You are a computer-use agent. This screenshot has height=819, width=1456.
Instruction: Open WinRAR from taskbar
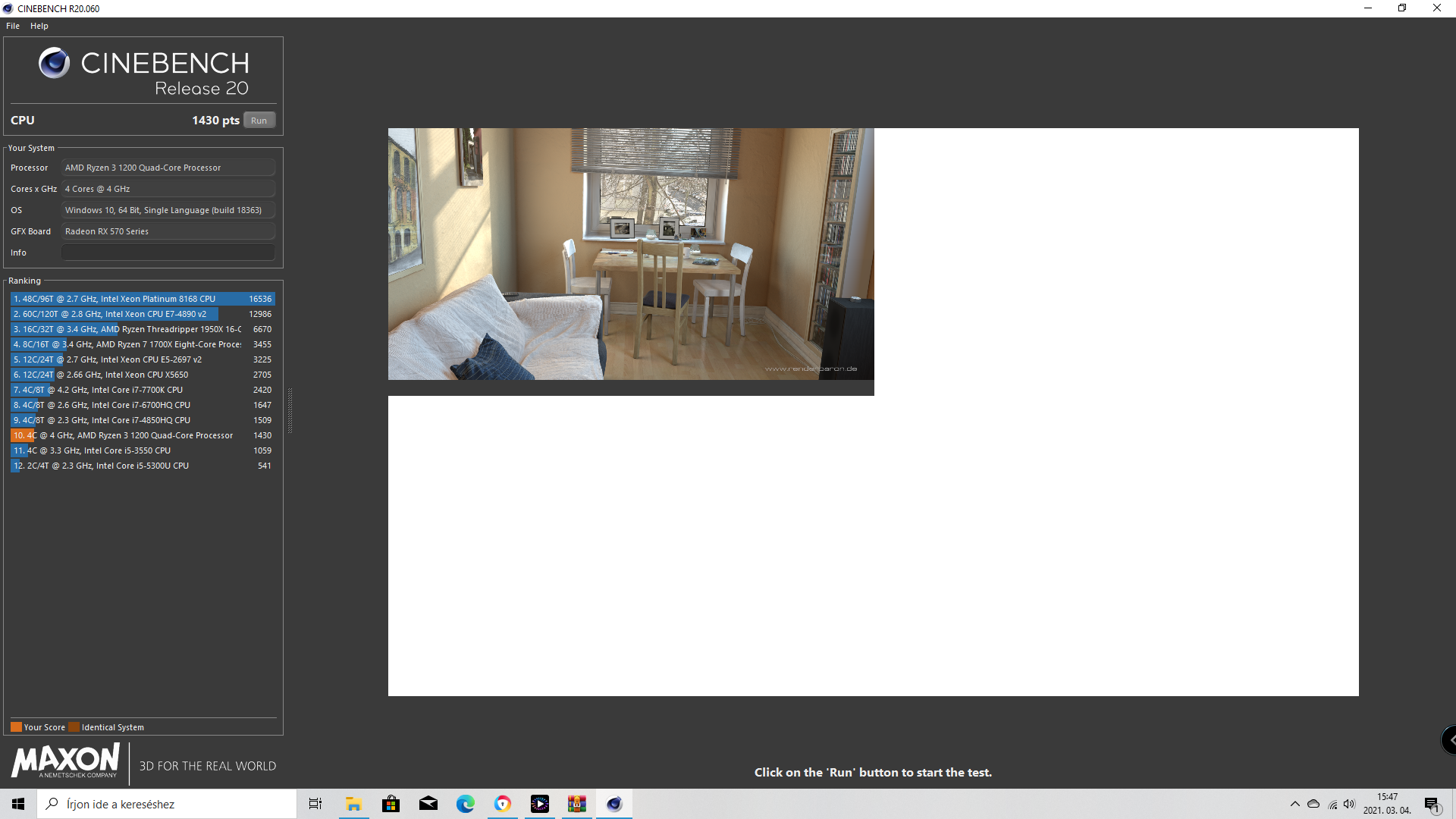576,804
